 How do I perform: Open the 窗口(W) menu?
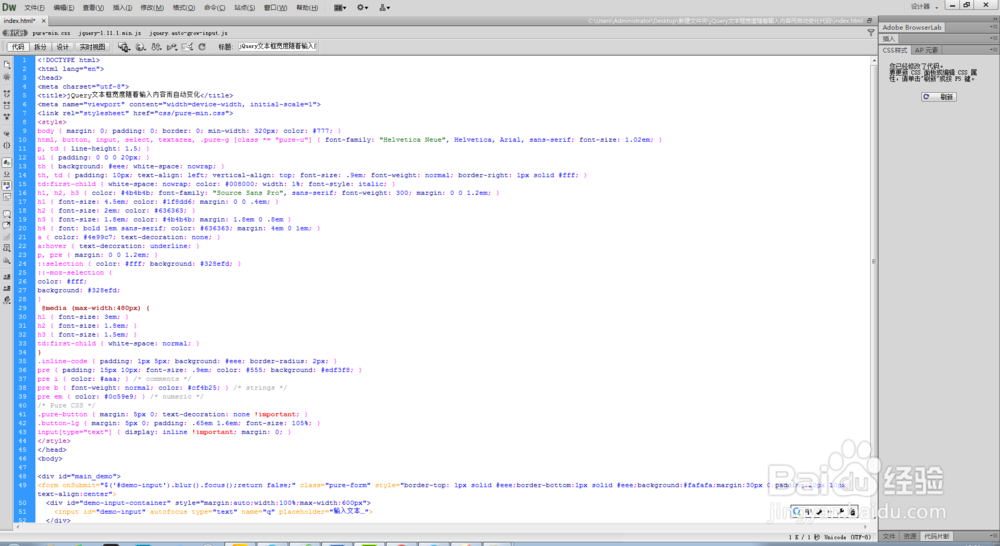(276, 8)
